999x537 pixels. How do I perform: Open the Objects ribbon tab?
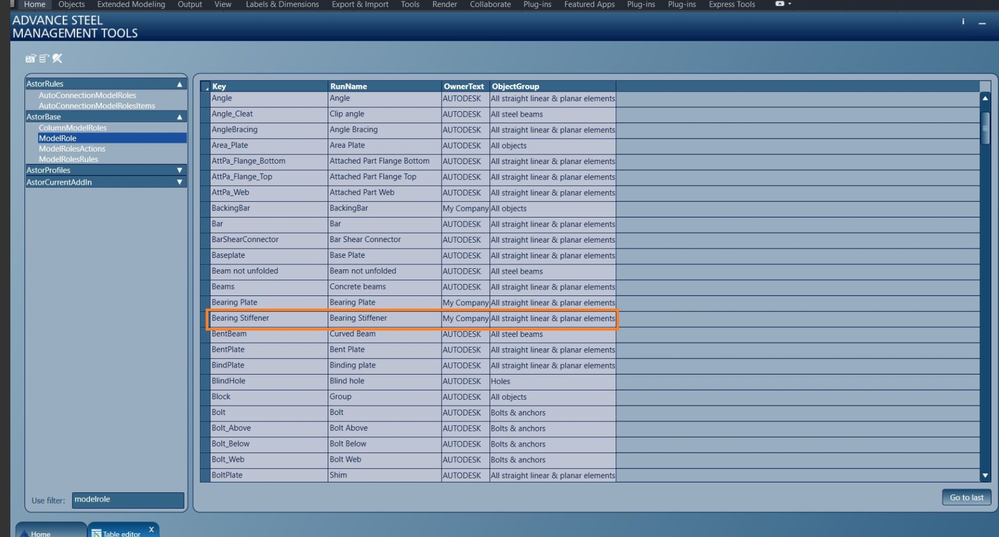pos(71,4)
